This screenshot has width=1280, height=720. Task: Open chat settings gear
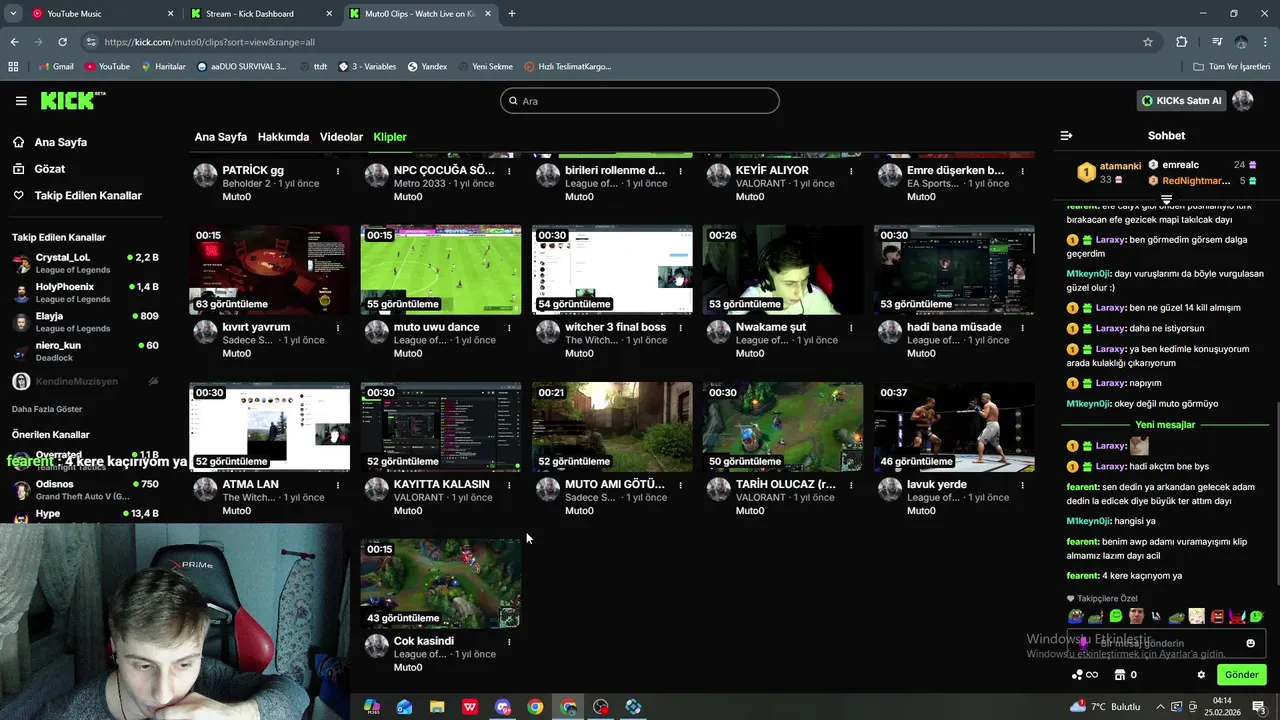1201,675
